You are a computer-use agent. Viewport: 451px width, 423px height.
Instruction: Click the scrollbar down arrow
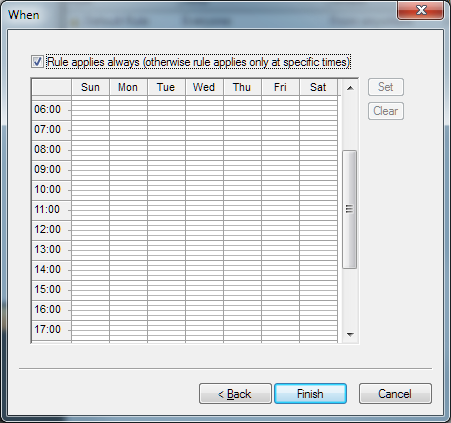[x=350, y=334]
